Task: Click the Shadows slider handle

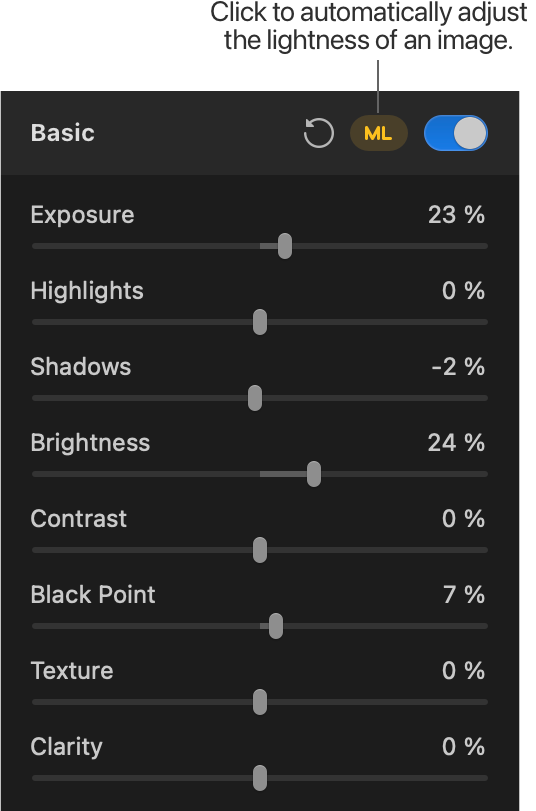Action: (255, 398)
